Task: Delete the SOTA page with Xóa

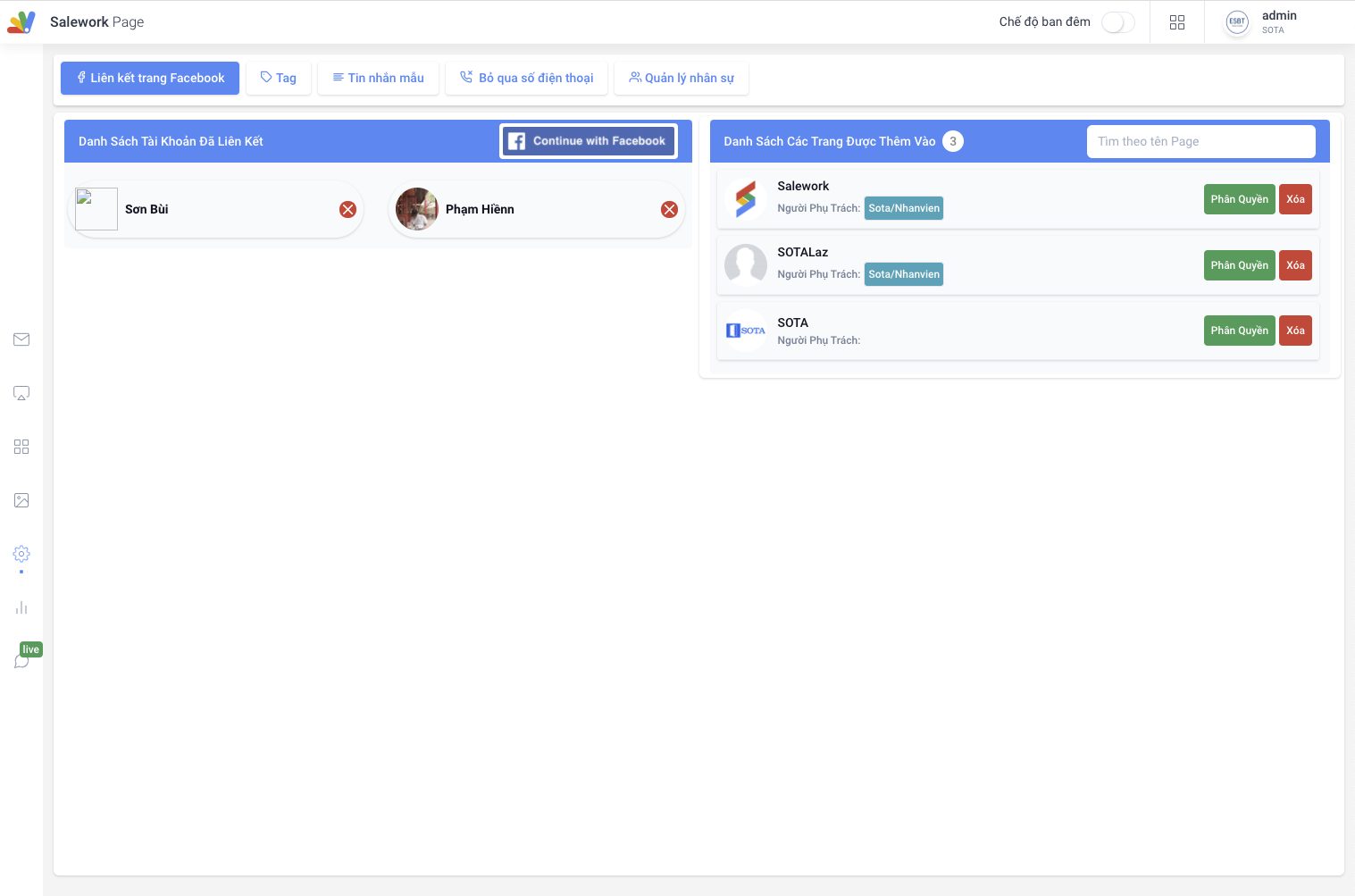Action: click(x=1295, y=331)
